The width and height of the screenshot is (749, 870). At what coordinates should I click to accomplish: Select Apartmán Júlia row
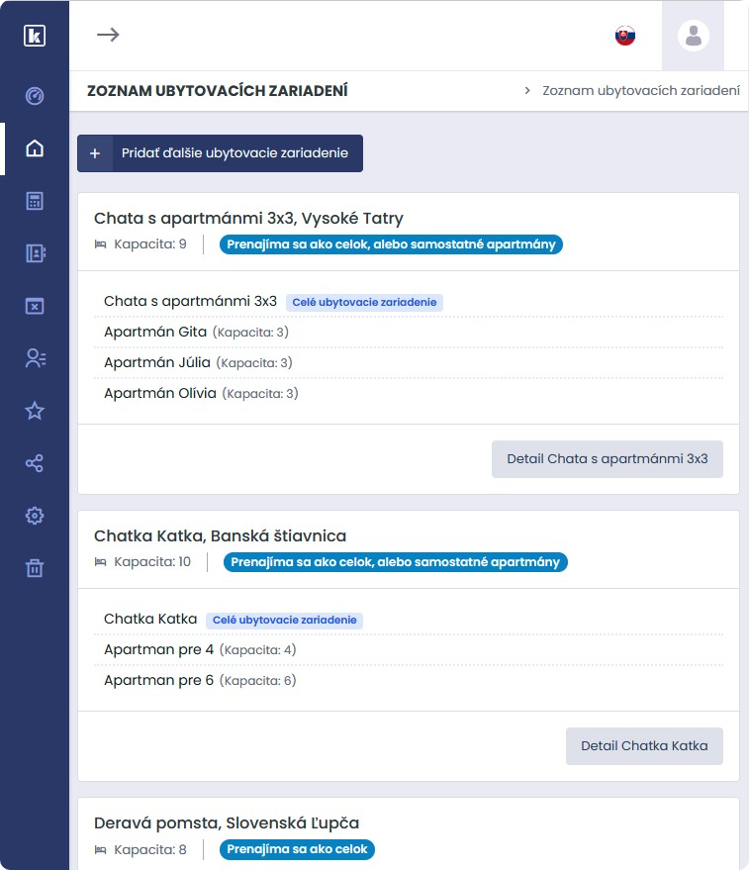tap(408, 363)
